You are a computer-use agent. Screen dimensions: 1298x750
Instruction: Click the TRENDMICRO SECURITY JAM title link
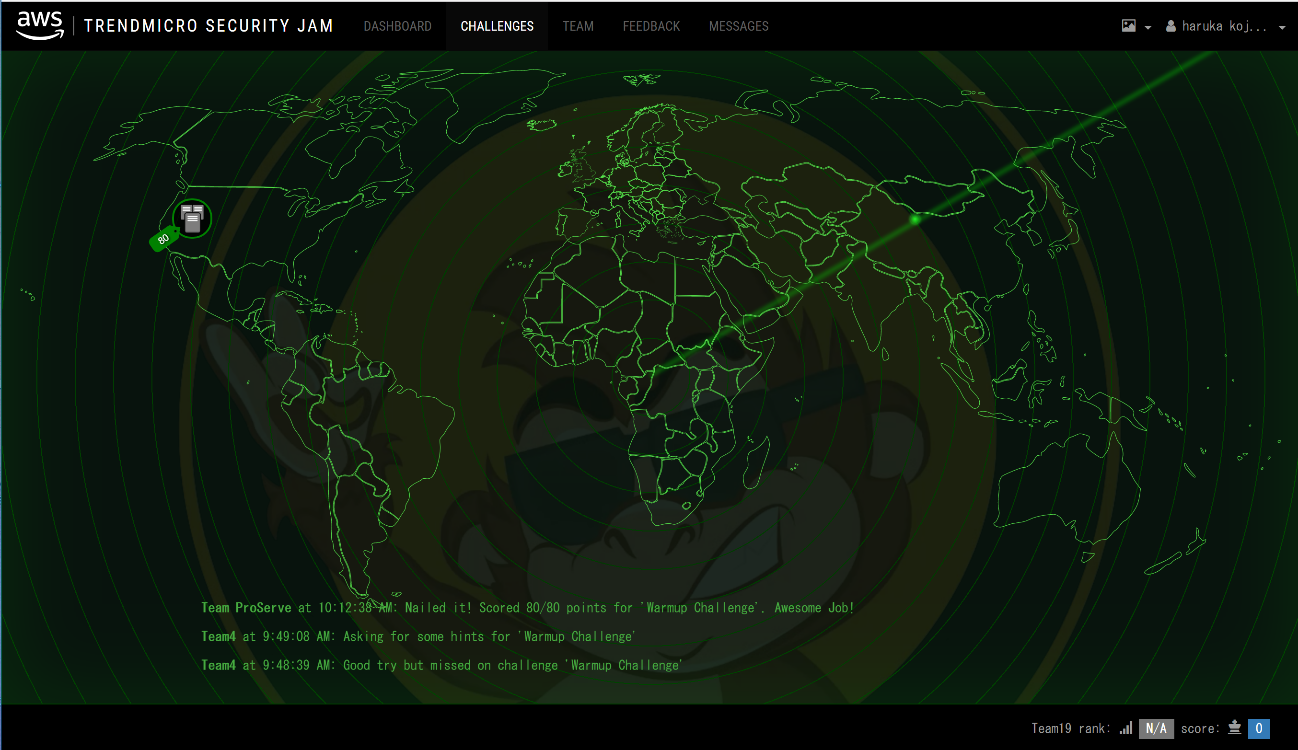[209, 26]
